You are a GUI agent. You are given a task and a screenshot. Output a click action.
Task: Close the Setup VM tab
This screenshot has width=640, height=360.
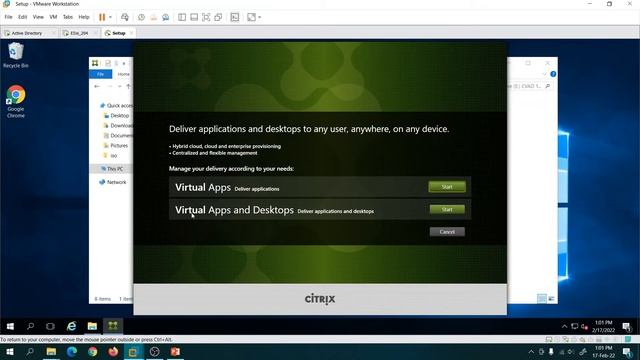[x=131, y=33]
